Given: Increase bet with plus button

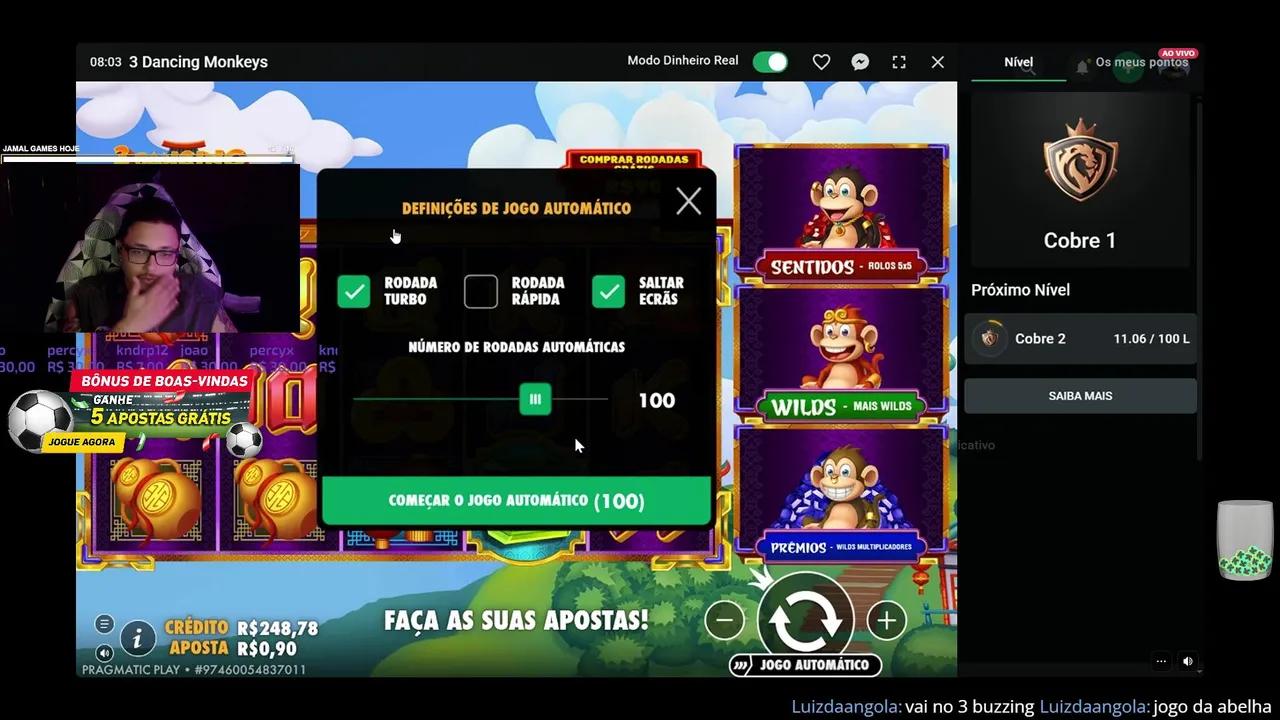Looking at the screenshot, I should [886, 620].
